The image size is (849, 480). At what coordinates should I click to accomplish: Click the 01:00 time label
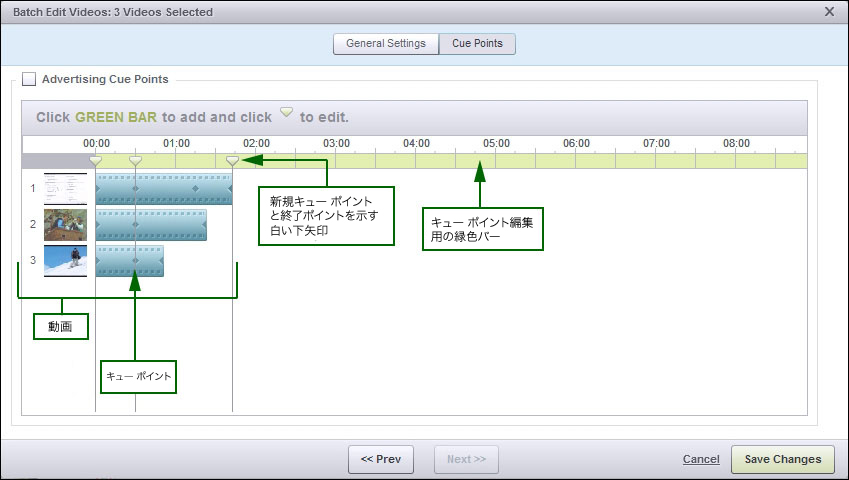177,143
